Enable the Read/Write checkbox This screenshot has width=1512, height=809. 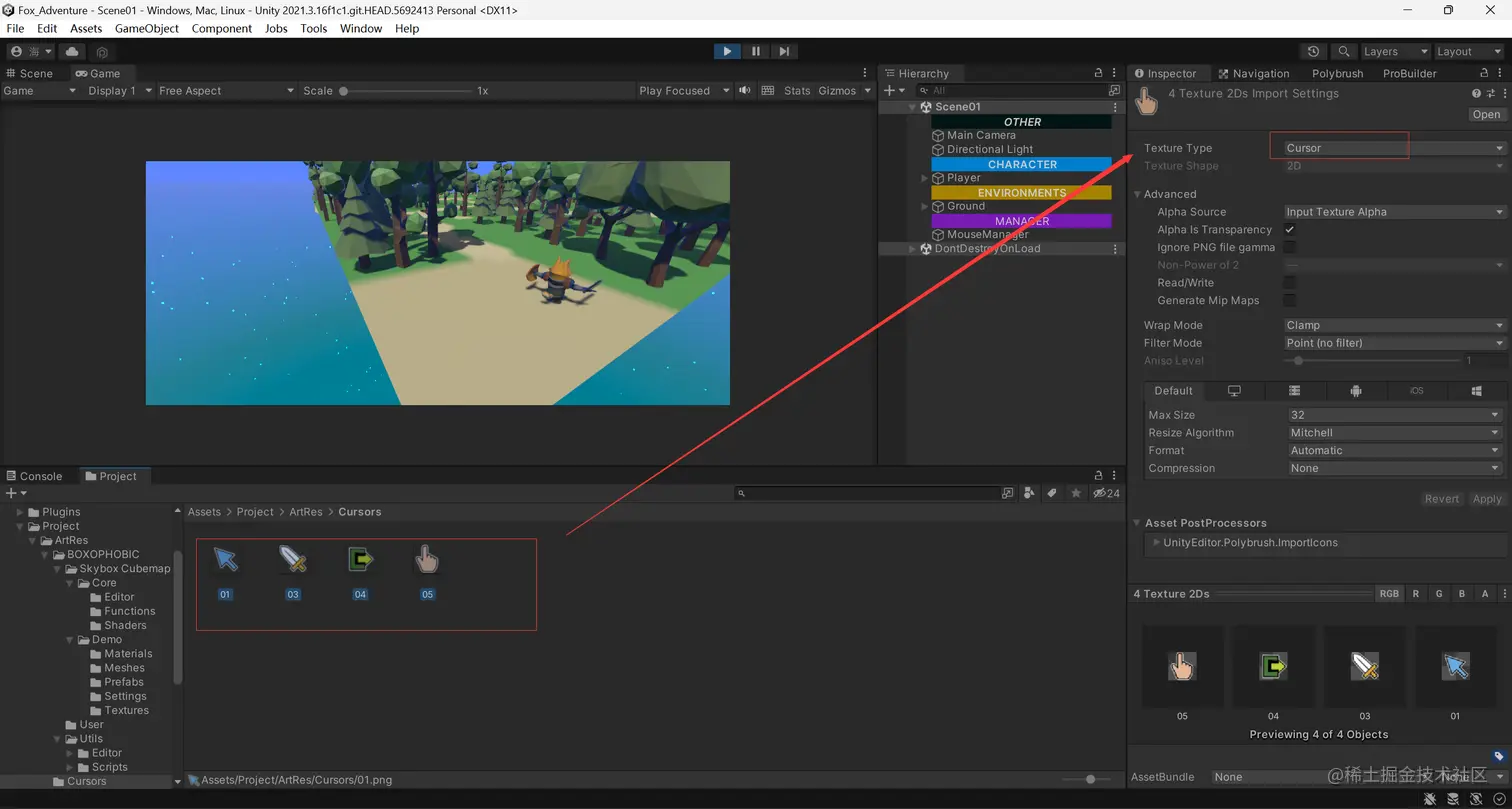click(x=1290, y=282)
